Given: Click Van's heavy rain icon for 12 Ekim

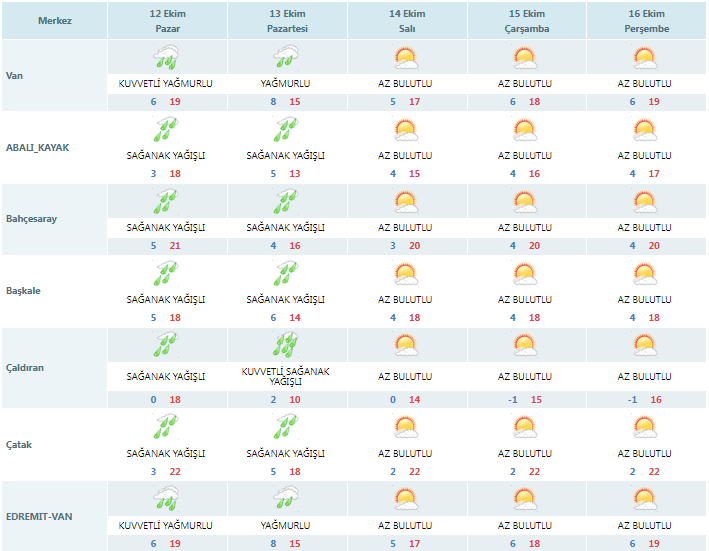Looking at the screenshot, I should click(x=166, y=58).
